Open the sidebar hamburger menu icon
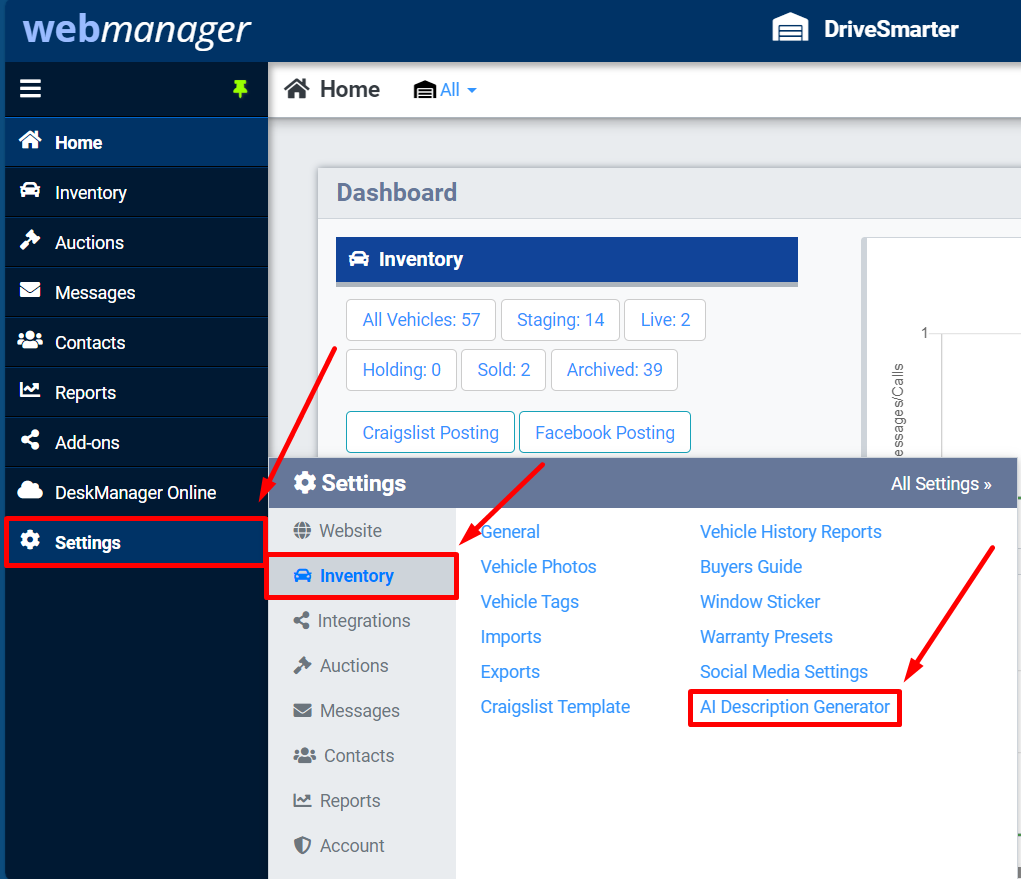Image resolution: width=1021 pixels, height=879 pixels. 30,89
